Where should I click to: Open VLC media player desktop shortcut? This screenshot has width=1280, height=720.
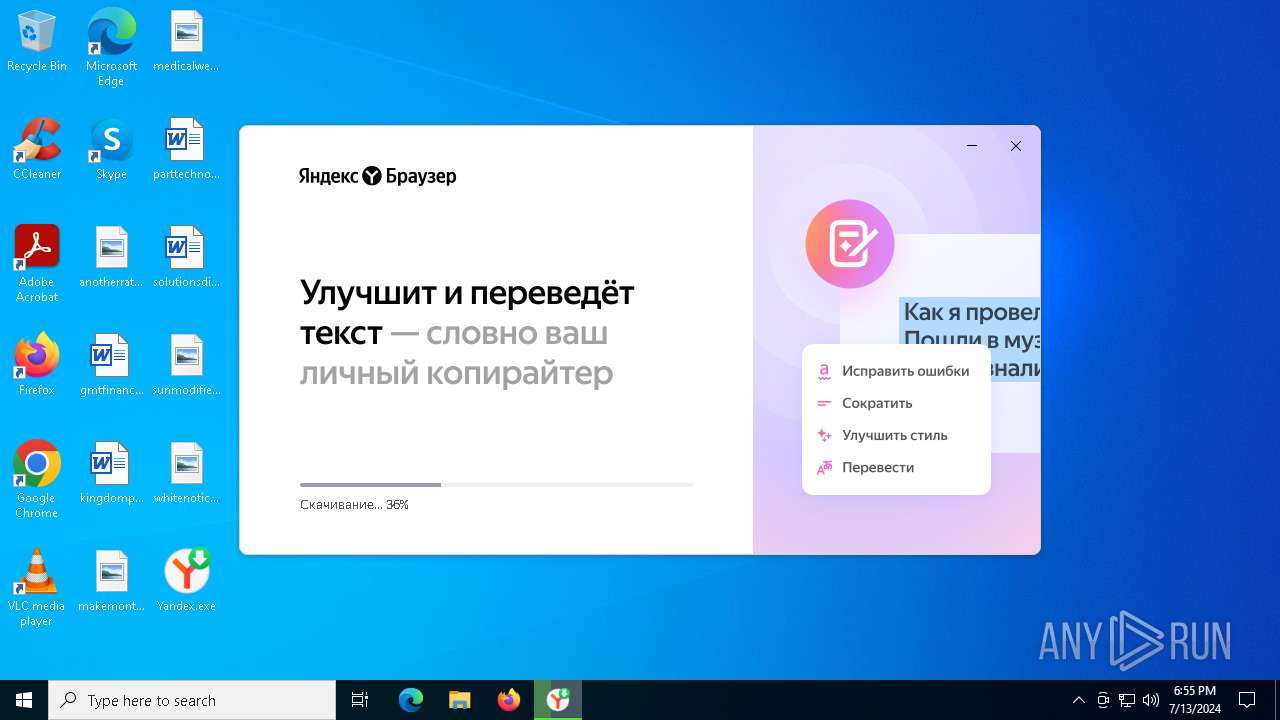[x=37, y=588]
